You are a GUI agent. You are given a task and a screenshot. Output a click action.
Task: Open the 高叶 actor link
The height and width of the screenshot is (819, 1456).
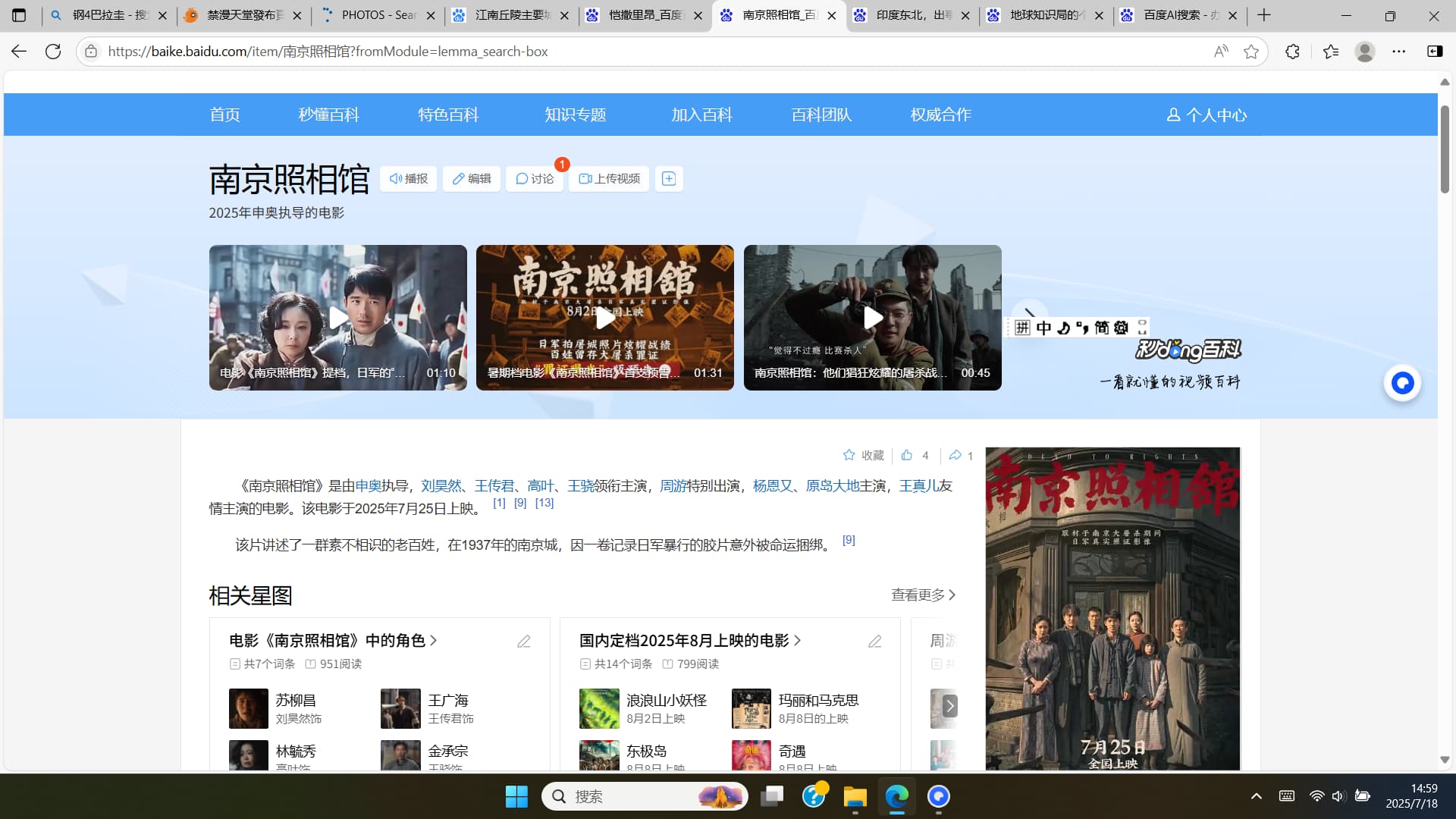[x=541, y=486]
